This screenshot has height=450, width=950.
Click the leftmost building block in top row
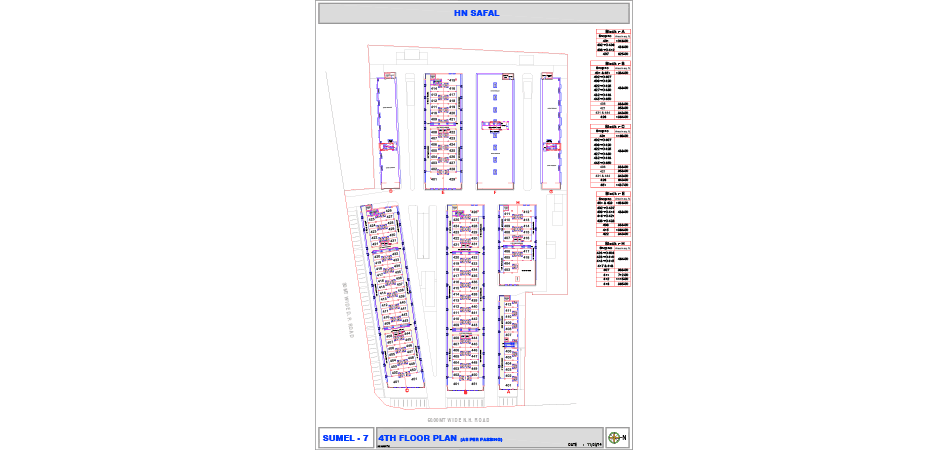387,130
